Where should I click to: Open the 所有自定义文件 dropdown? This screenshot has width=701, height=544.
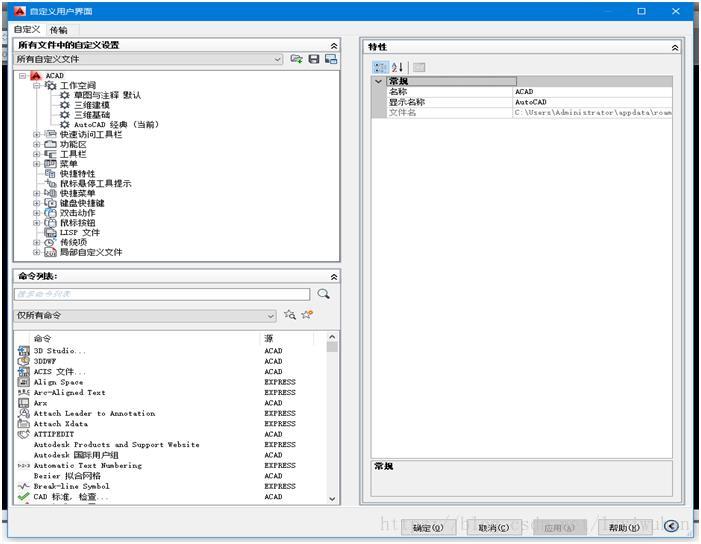[x=149, y=59]
